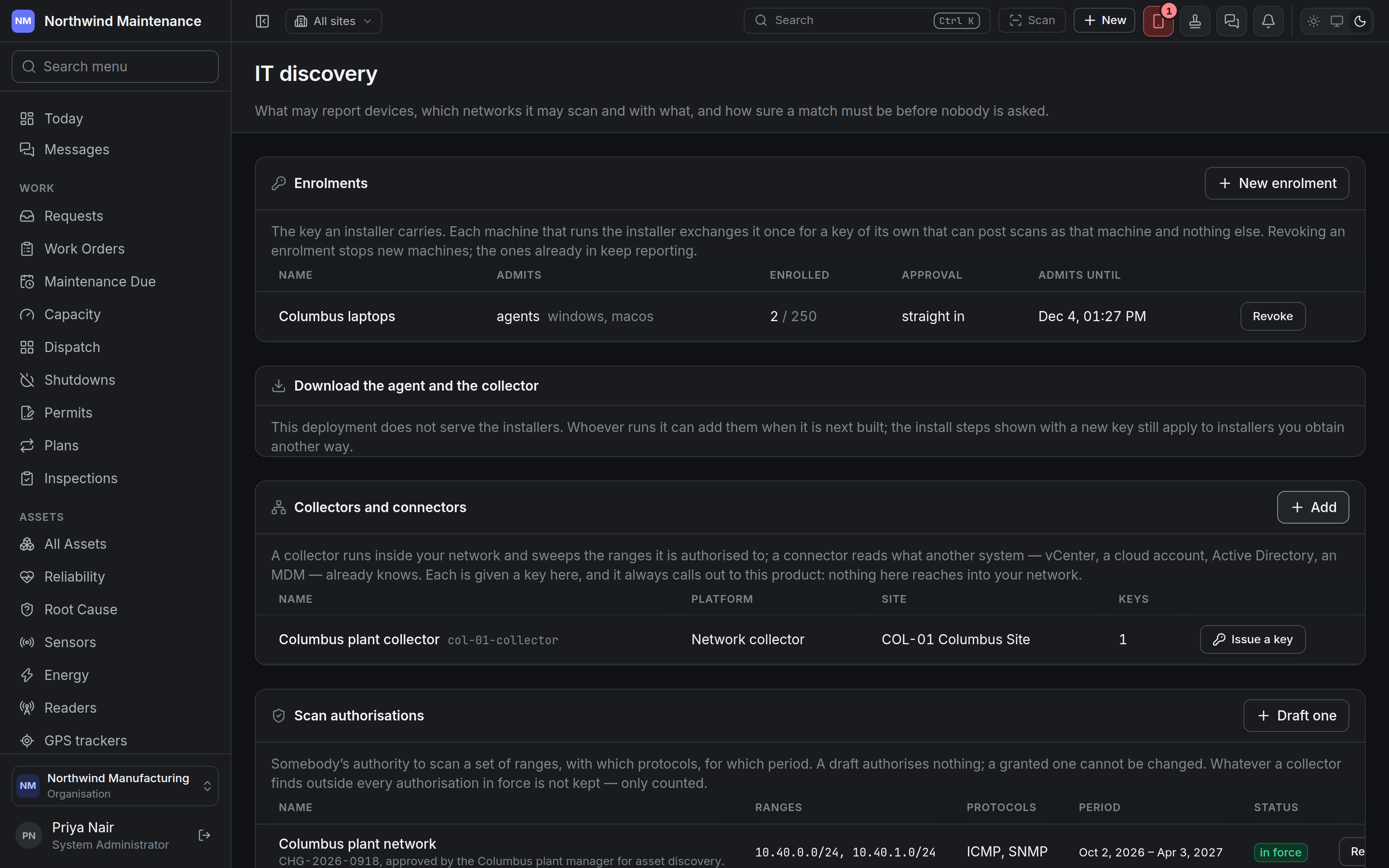
Task: Collapse the sidebar with the panel icon
Action: coord(262,21)
